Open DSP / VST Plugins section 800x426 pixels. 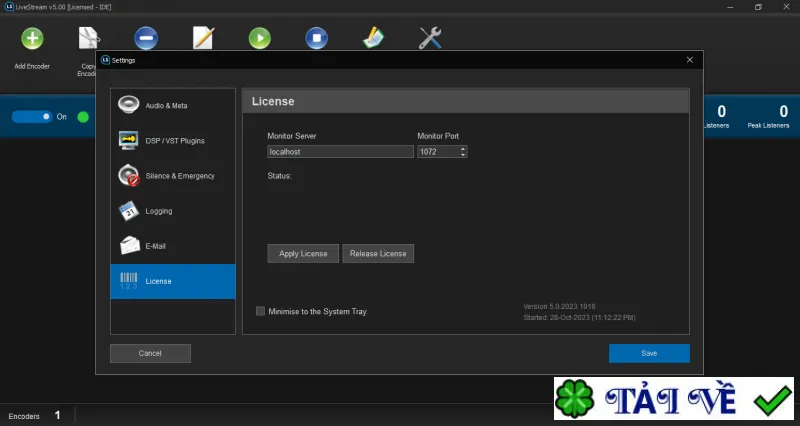click(173, 141)
